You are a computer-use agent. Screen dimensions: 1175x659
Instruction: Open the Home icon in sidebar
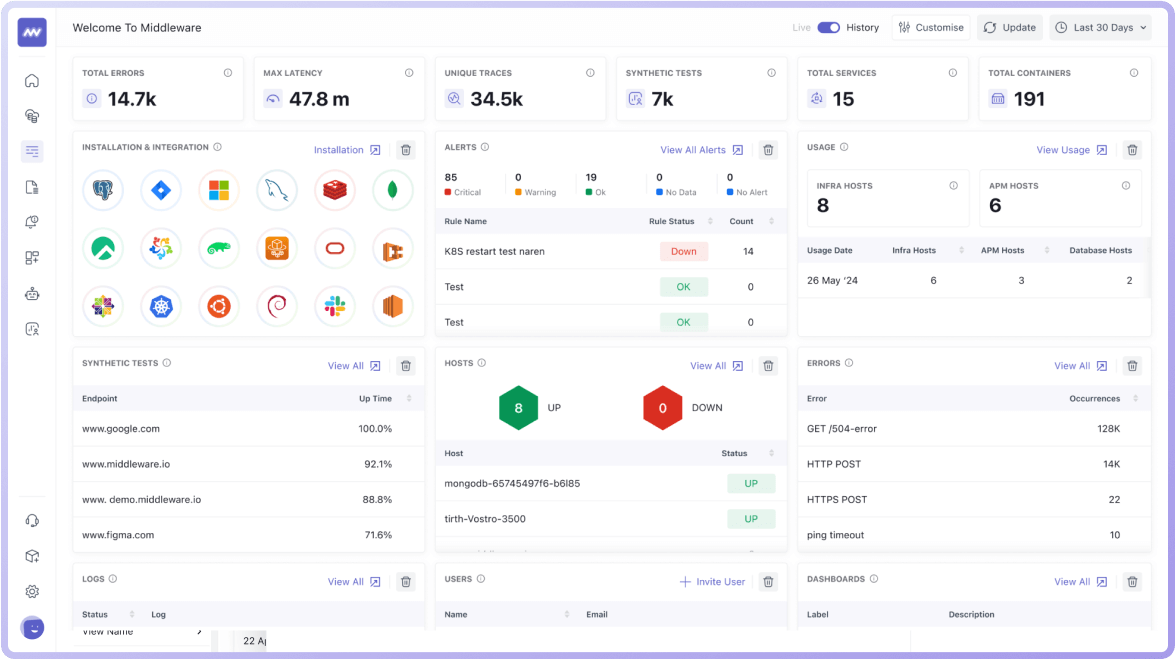(32, 81)
